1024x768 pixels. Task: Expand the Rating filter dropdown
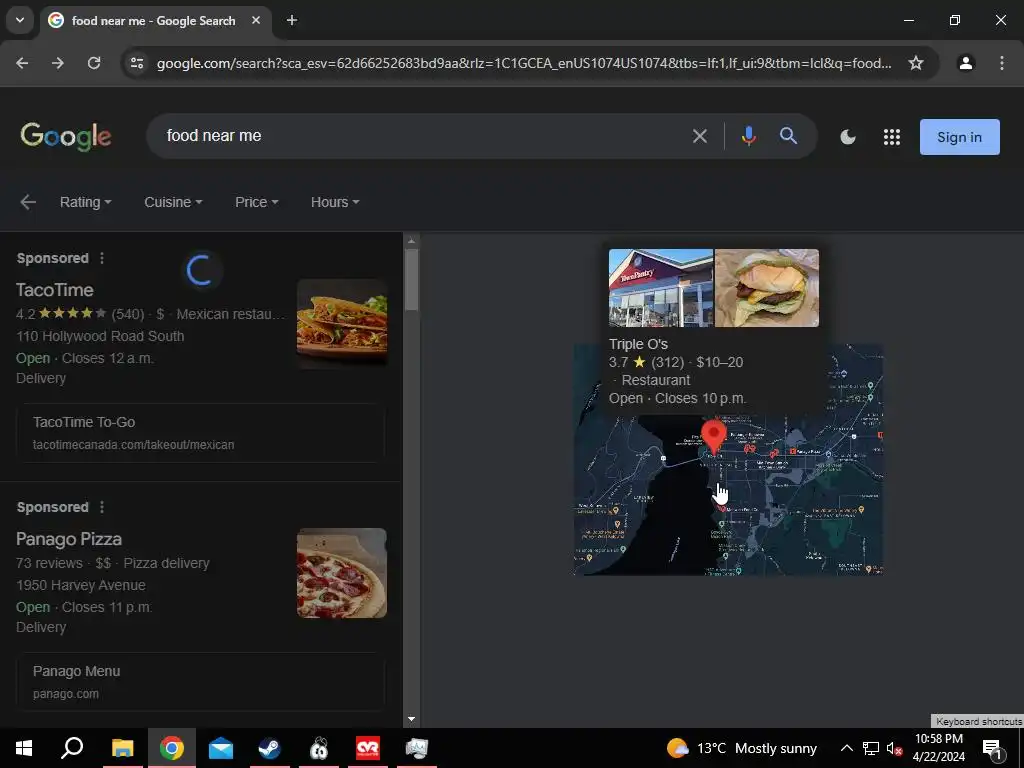[x=86, y=202]
